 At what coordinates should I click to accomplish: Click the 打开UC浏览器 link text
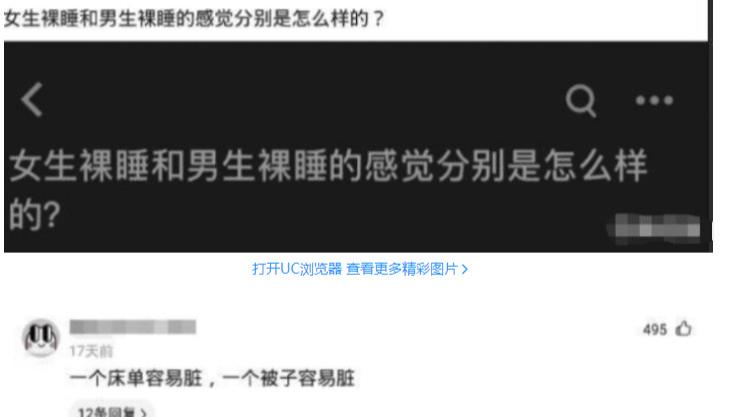[x=297, y=269]
